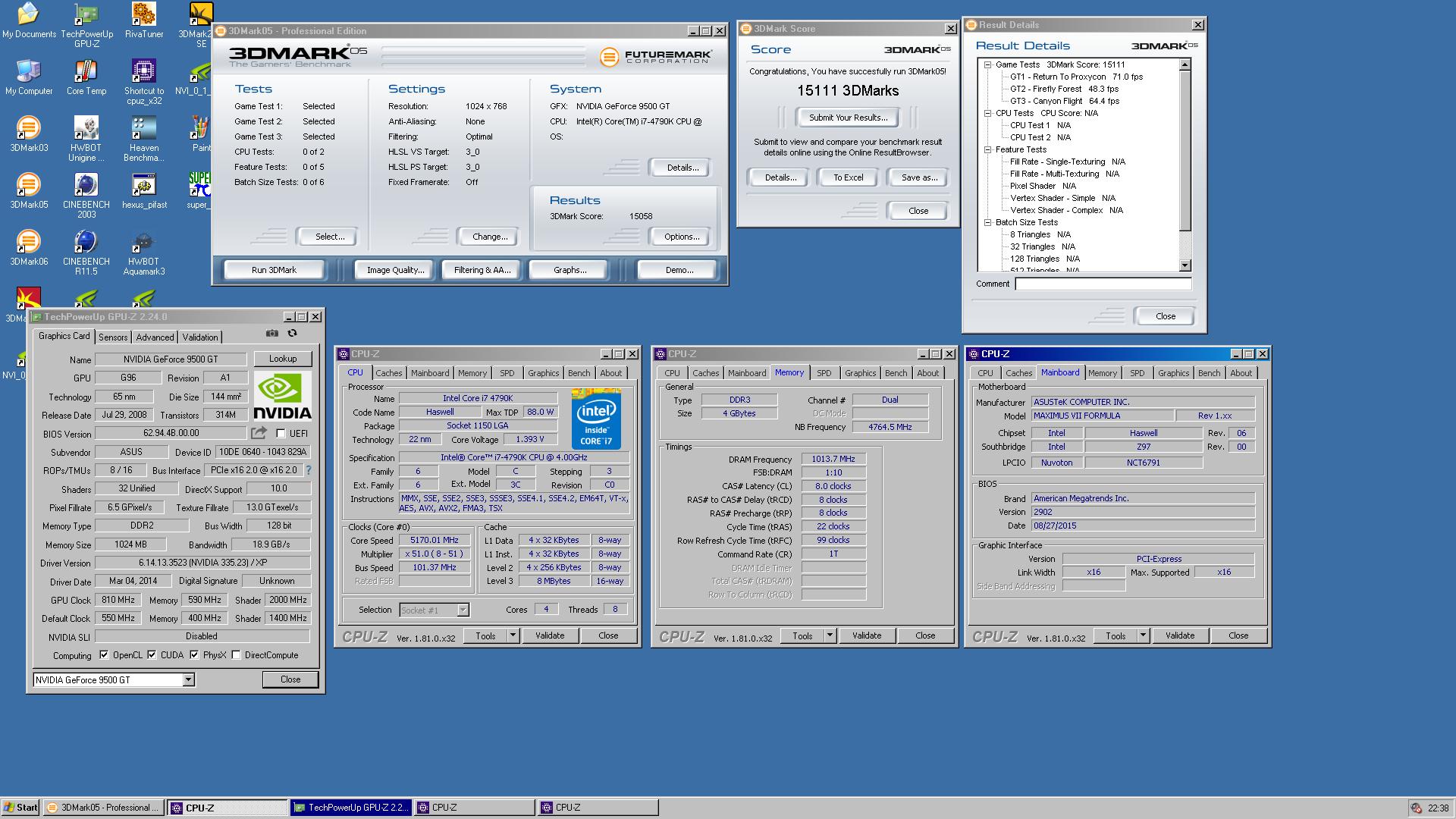Select GT2 - Firefly Forest result row

[x=1064, y=89]
